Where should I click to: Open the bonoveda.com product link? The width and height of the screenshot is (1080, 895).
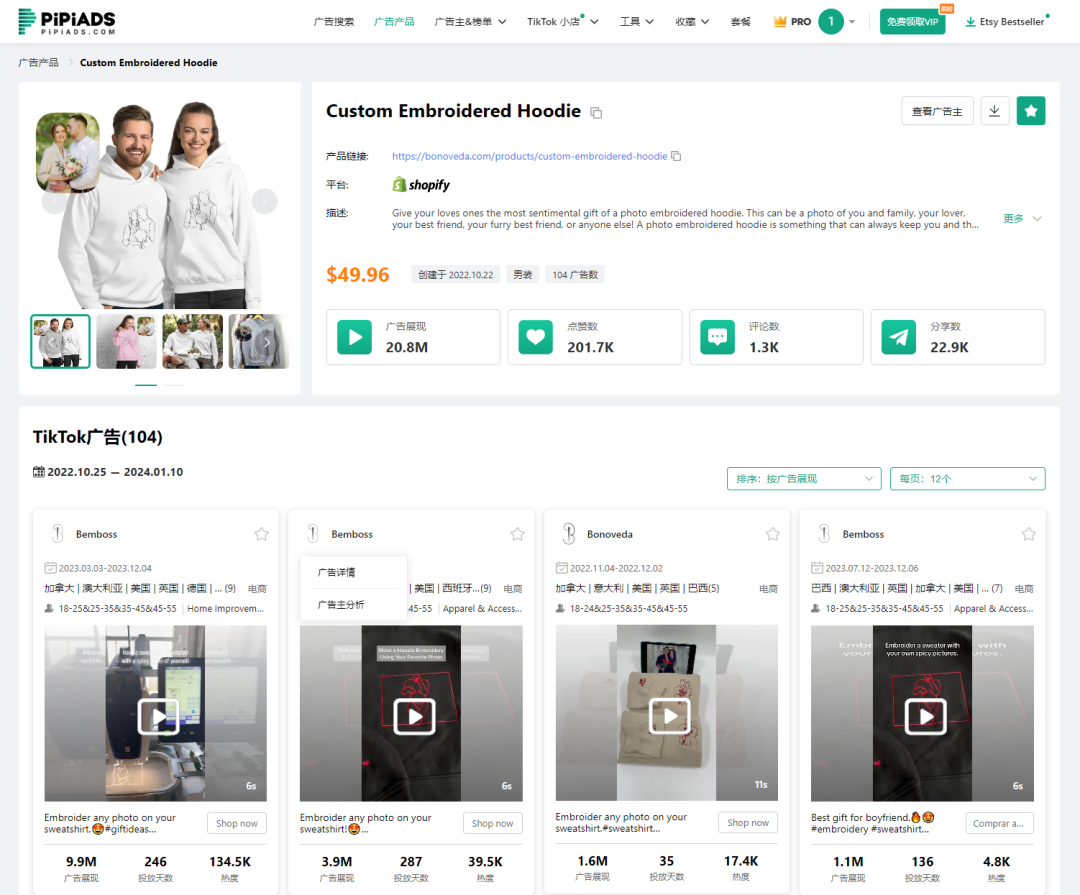[x=530, y=156]
